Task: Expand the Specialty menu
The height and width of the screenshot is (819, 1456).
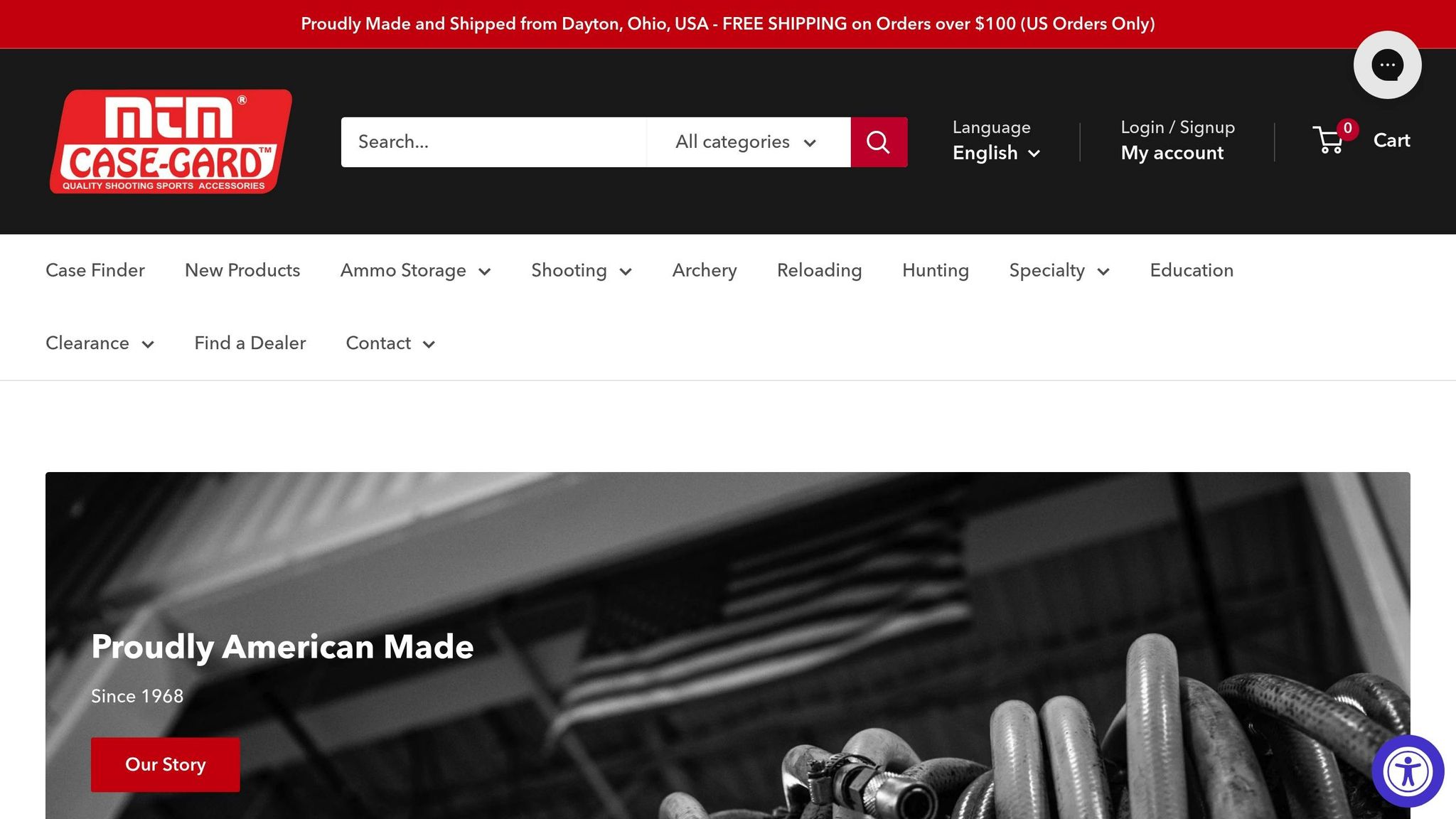Action: click(1059, 271)
